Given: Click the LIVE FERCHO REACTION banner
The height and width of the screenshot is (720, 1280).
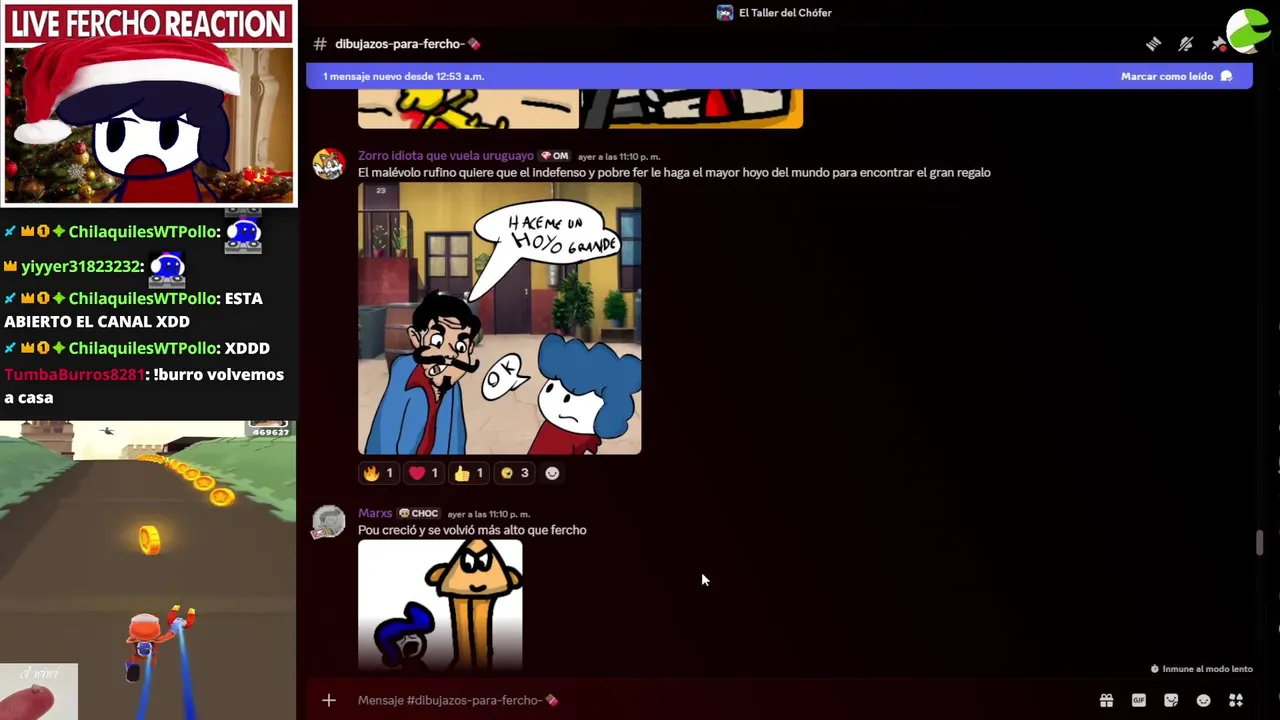Looking at the screenshot, I should coord(149,24).
